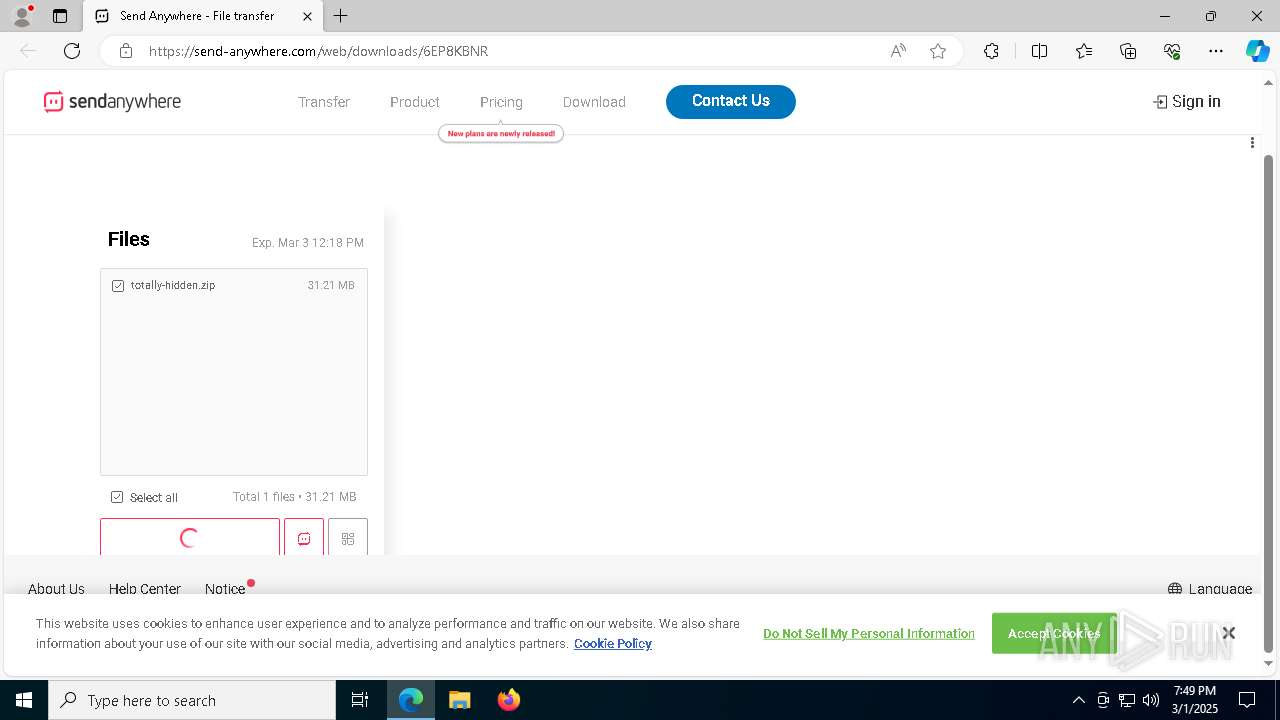
Task: Open Windows Start menu
Action: point(24,700)
